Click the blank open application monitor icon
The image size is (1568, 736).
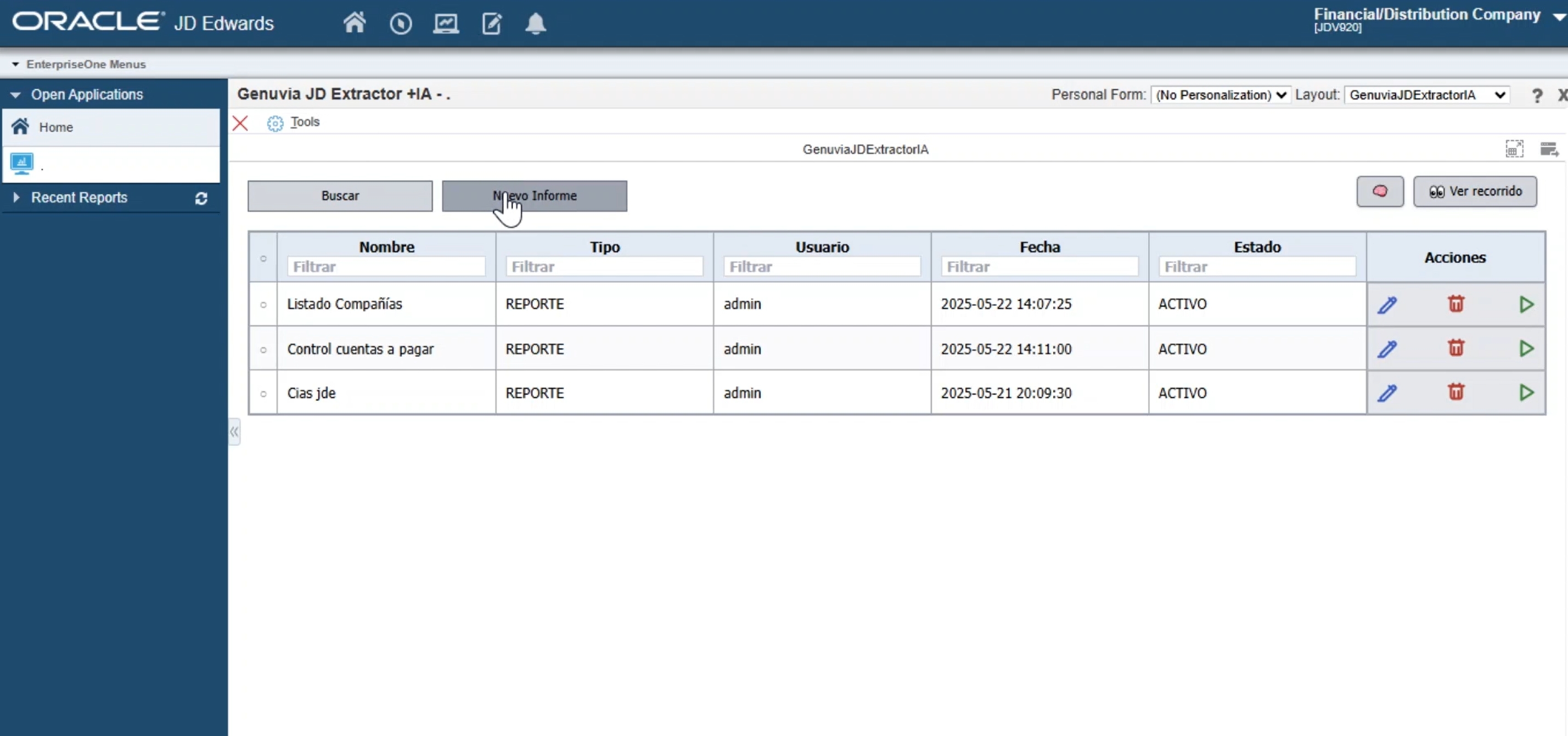[x=22, y=164]
